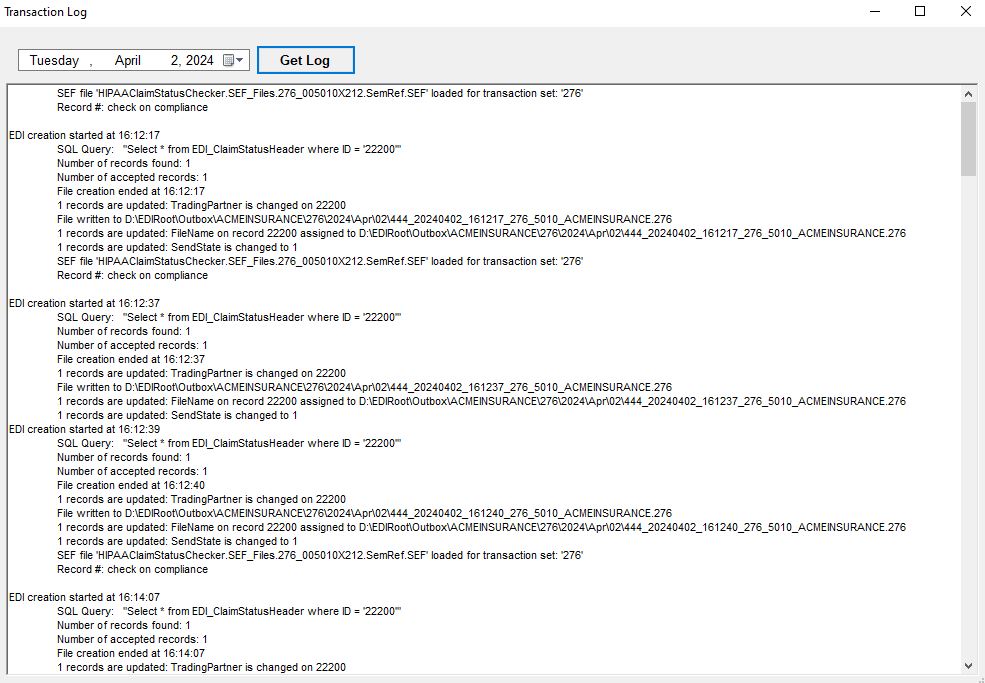This screenshot has height=683, width=985.
Task: Select the weekday 'Tuesday' in date field
Action: tap(54, 60)
